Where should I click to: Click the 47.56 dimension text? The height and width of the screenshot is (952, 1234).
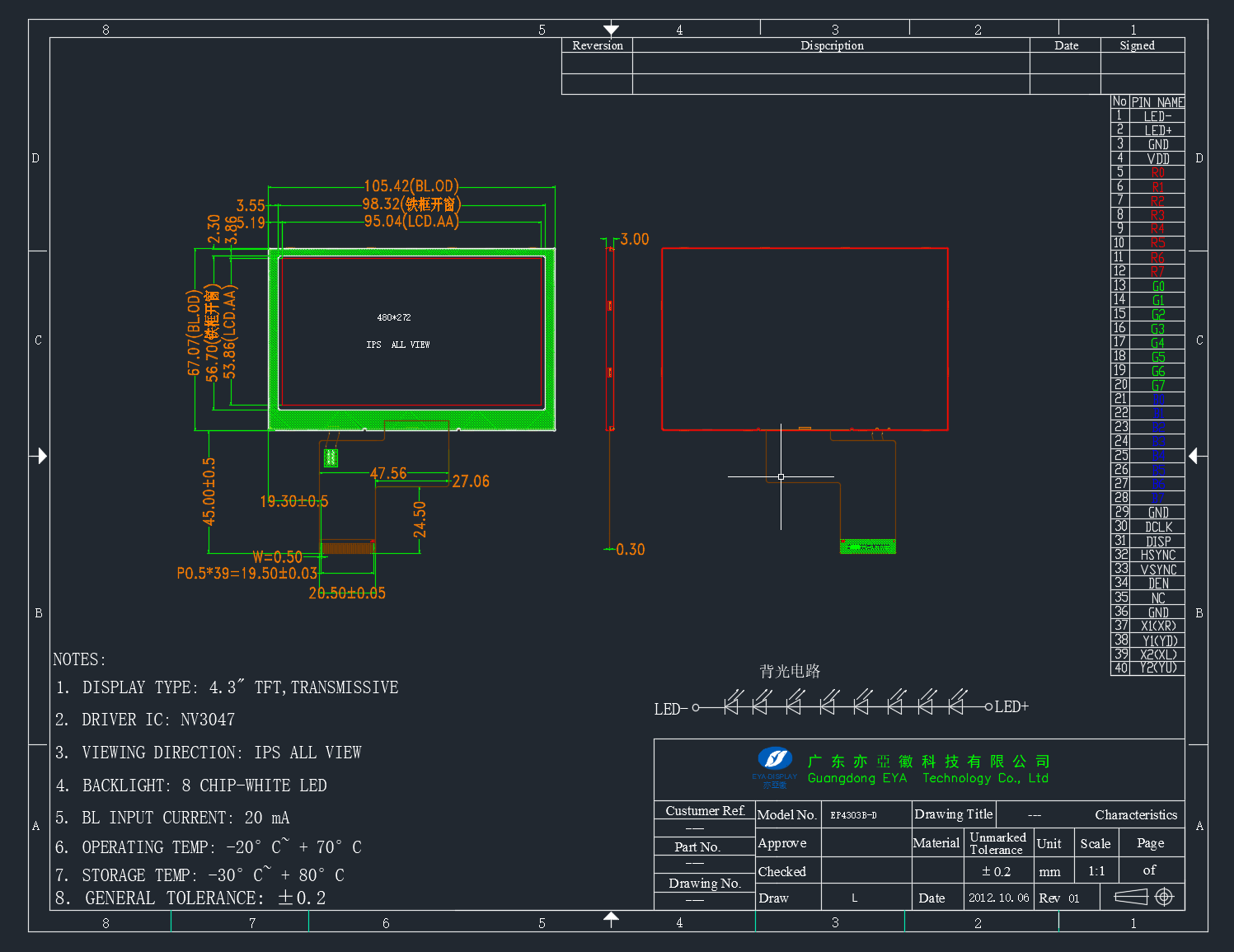tap(388, 473)
